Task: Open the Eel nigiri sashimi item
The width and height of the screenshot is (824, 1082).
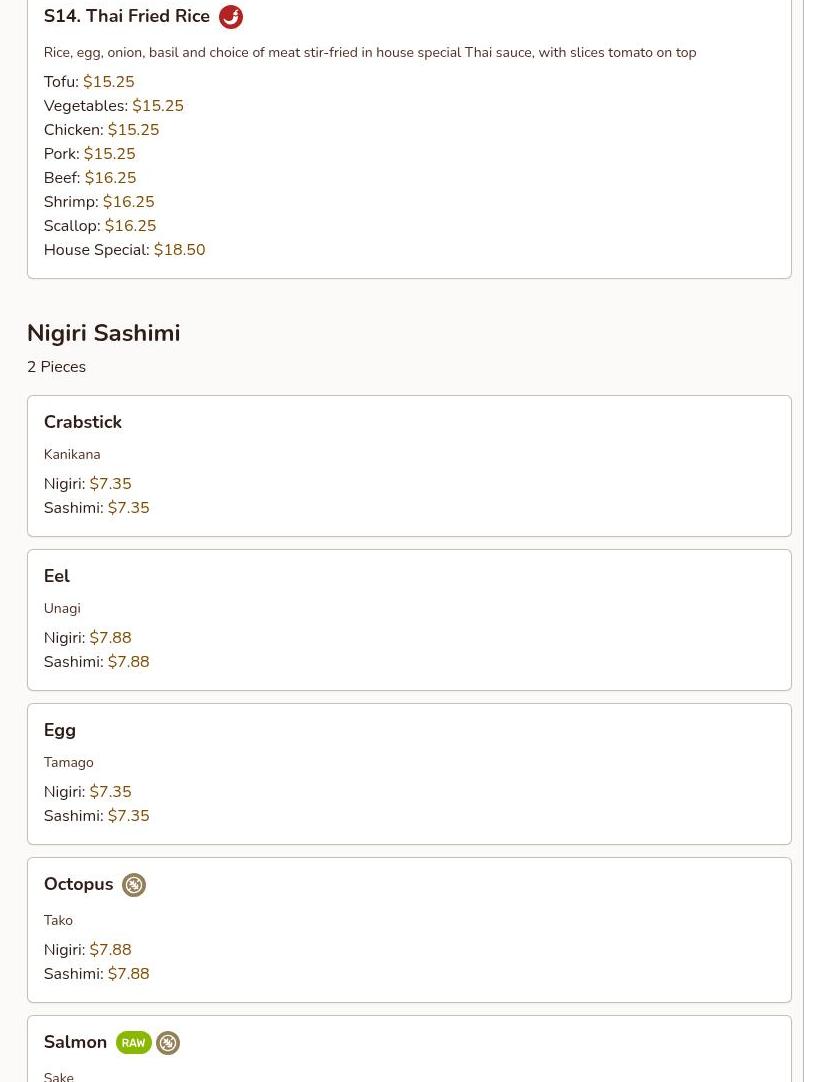Action: (57, 576)
